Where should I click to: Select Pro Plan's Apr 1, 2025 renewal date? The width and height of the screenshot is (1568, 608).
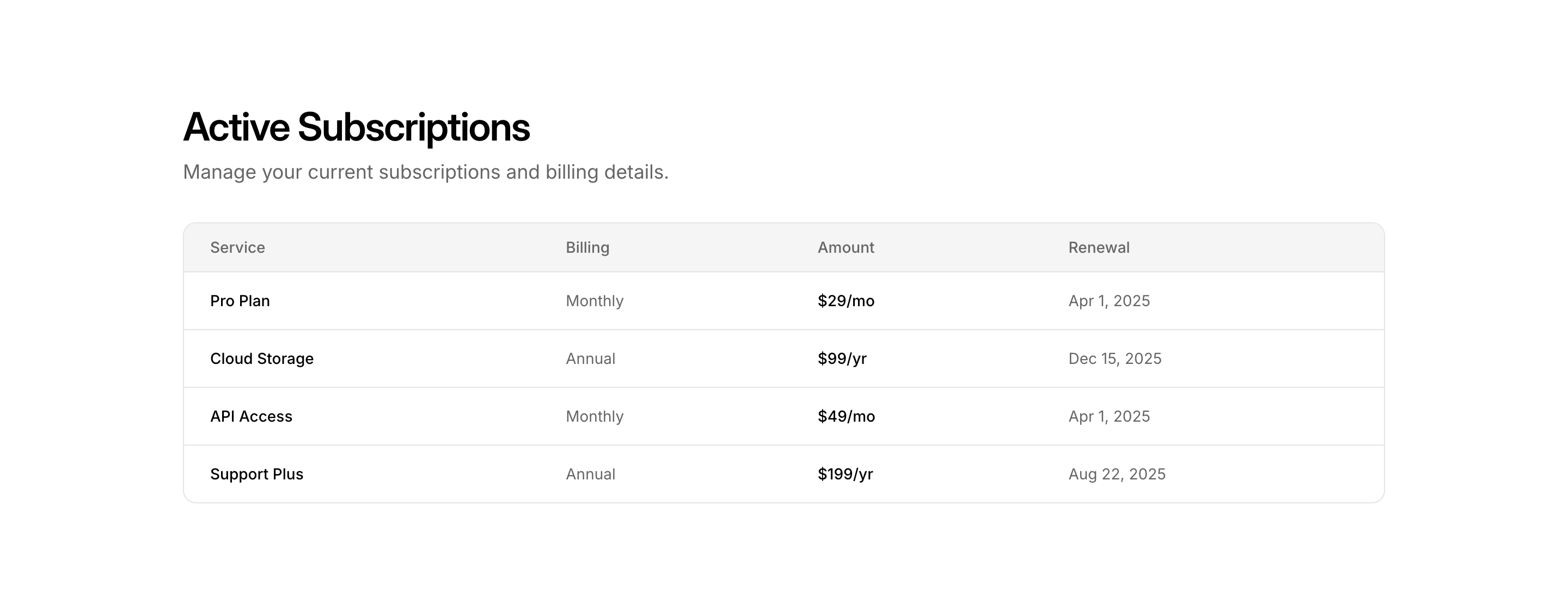(1109, 301)
